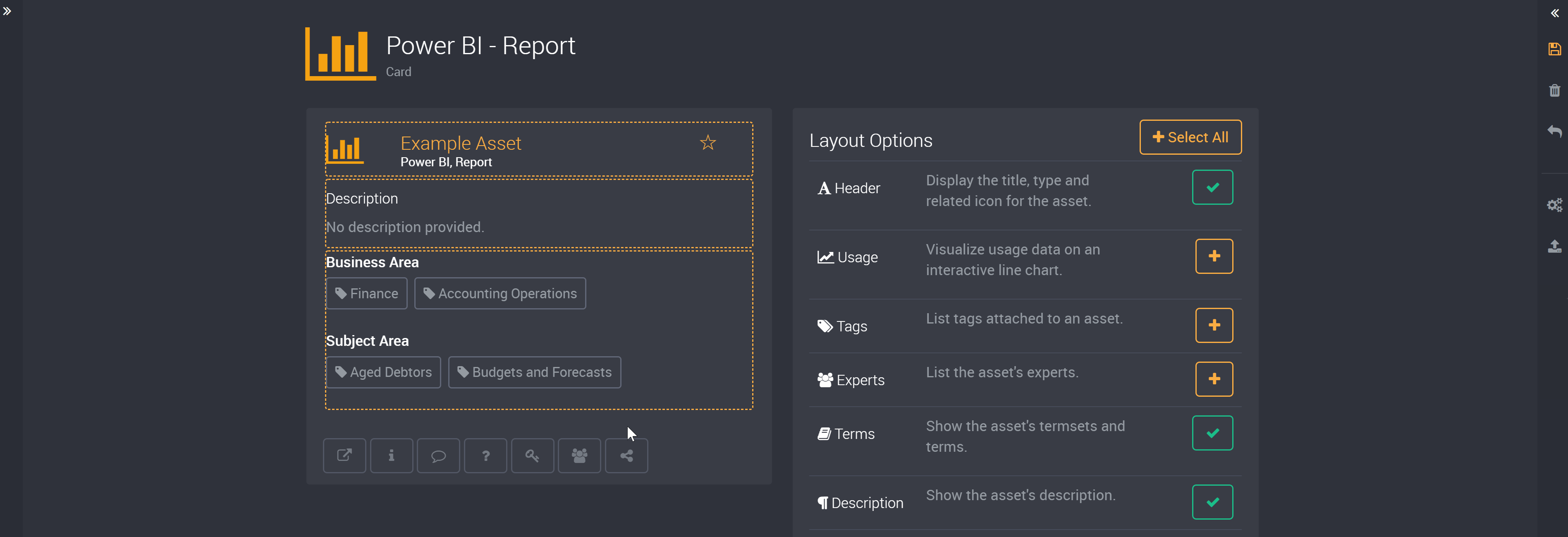This screenshot has width=1568, height=537.
Task: Click the upload icon in right toolbar
Action: pyautogui.click(x=1555, y=246)
